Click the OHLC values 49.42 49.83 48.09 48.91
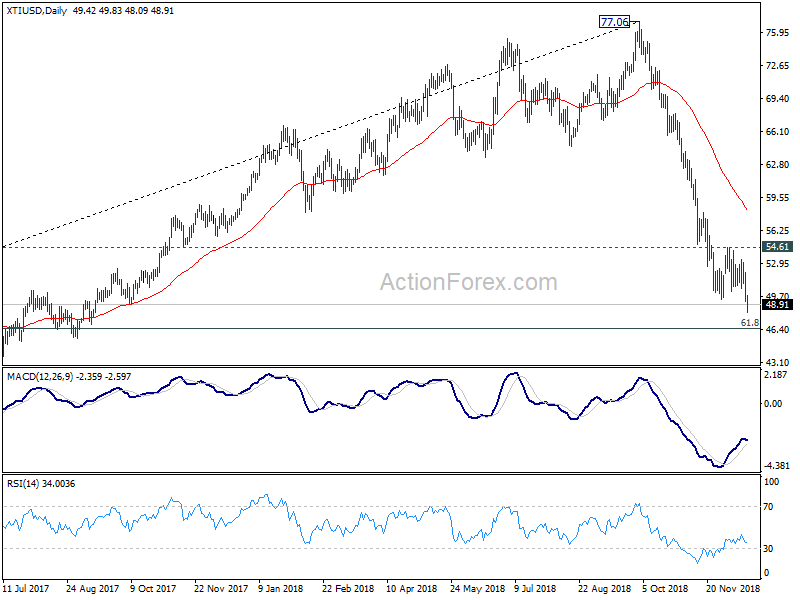The width and height of the screenshot is (800, 600). click(123, 11)
